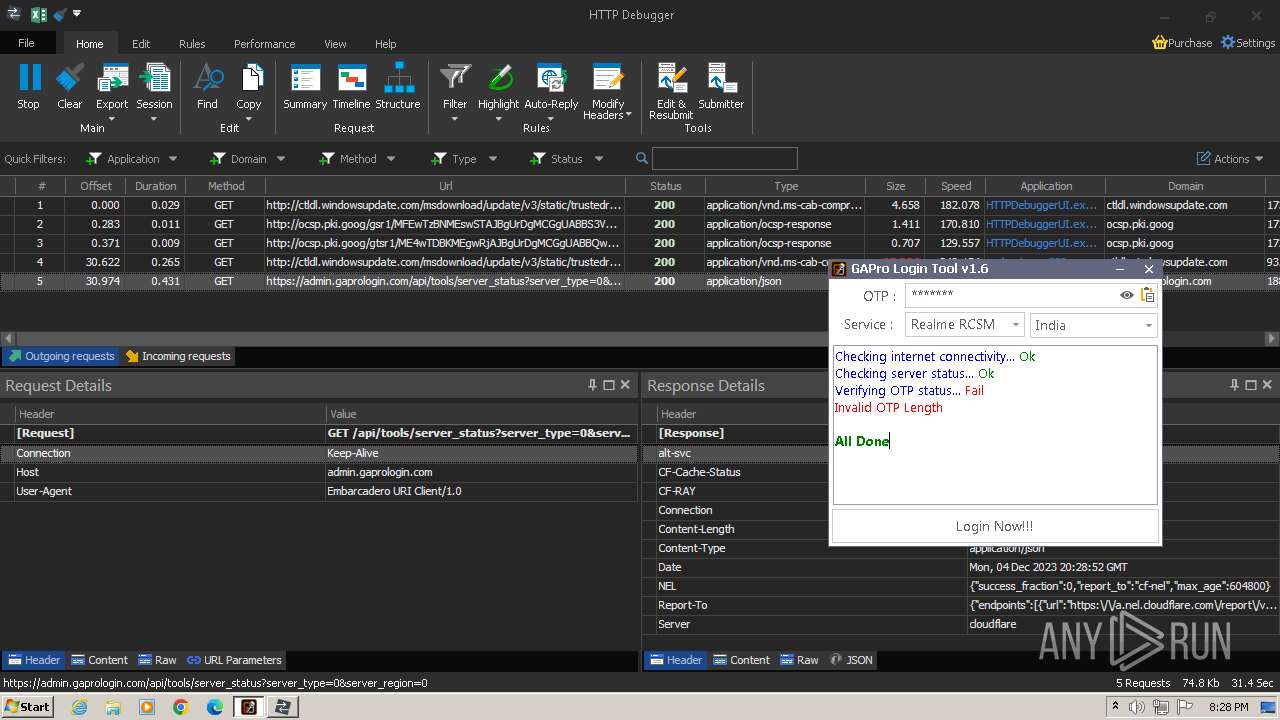Open the Structure view
Viewport: 1280px width, 720px height.
coord(398,85)
